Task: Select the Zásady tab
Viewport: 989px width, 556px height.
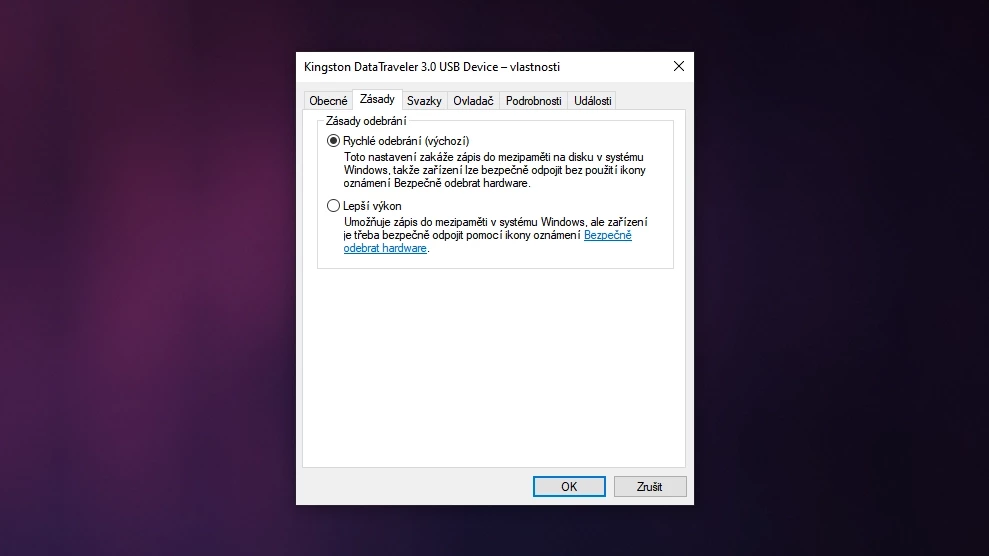Action: [x=377, y=99]
